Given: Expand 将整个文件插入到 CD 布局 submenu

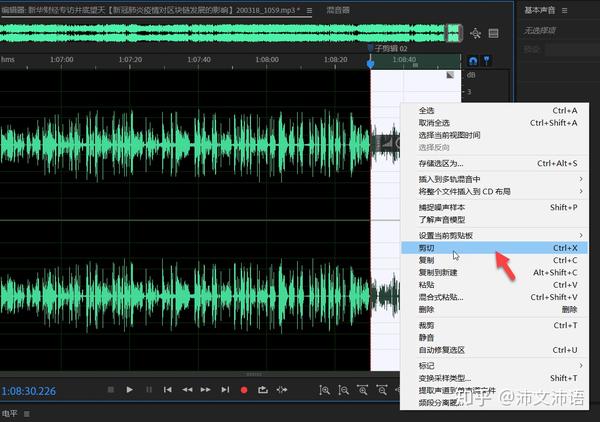Looking at the screenshot, I should (494, 191).
